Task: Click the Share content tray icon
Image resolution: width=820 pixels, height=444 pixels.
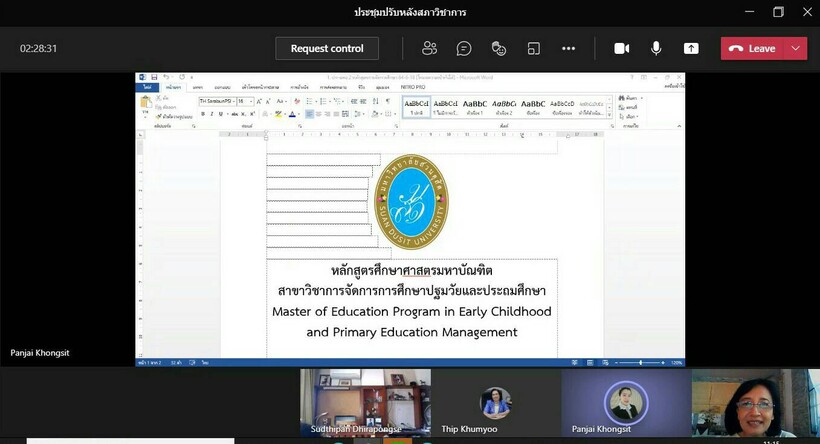Action: pos(691,48)
